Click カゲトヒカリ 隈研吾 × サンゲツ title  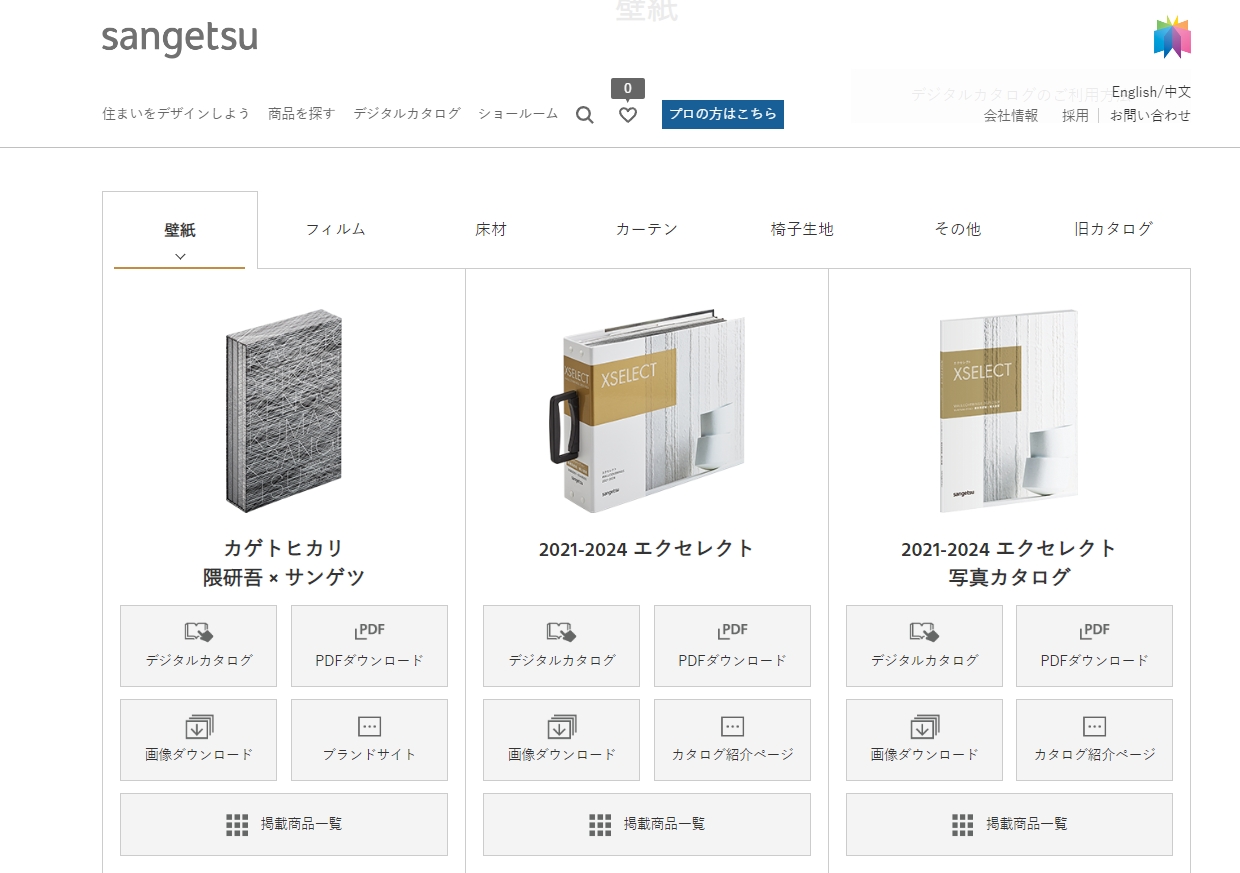[284, 563]
